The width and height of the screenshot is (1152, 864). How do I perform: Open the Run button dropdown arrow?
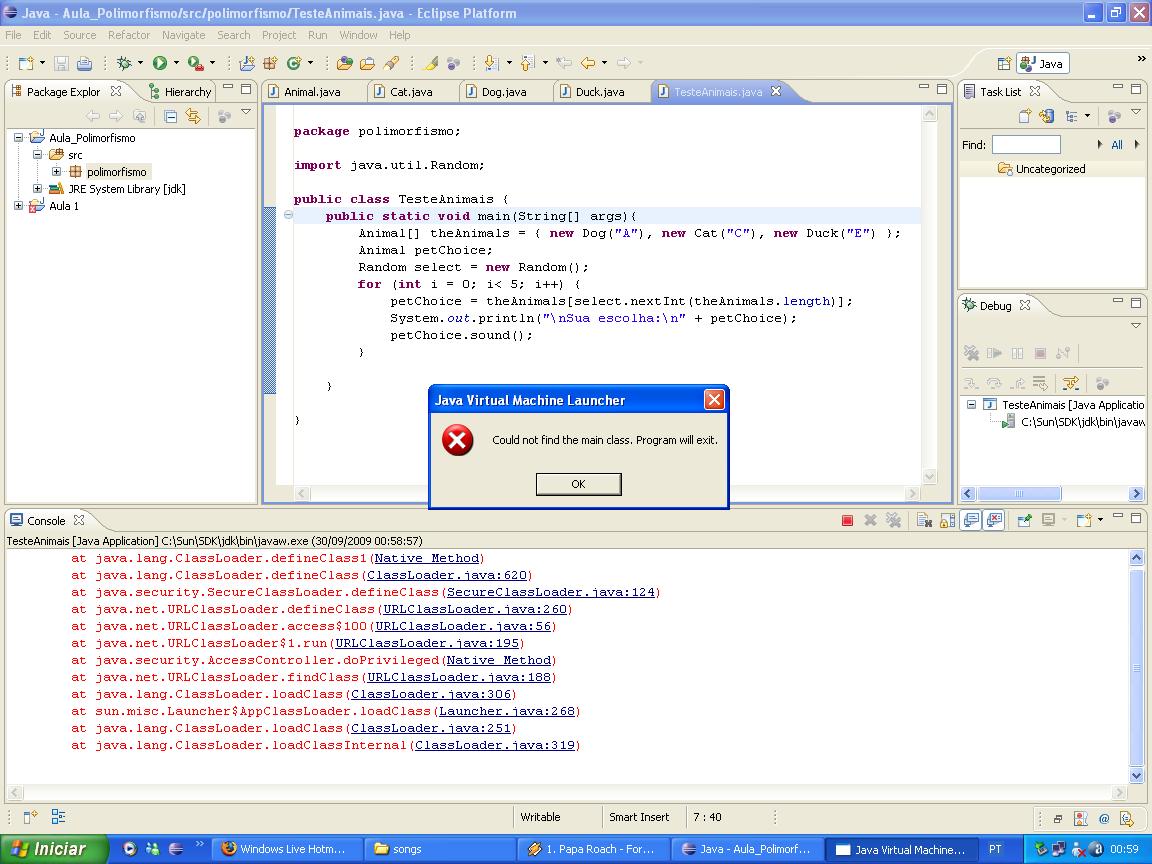click(176, 63)
